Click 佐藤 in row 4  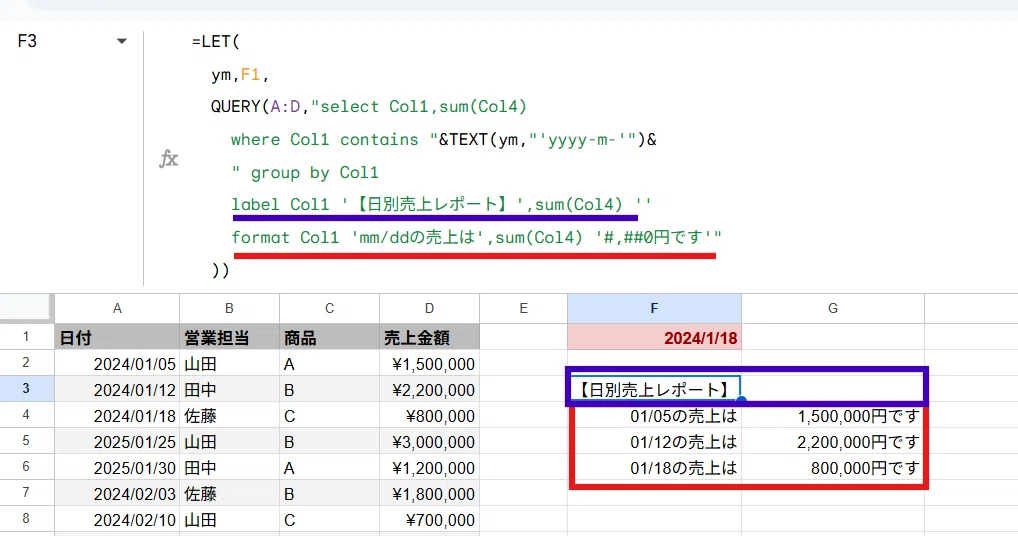point(229,415)
